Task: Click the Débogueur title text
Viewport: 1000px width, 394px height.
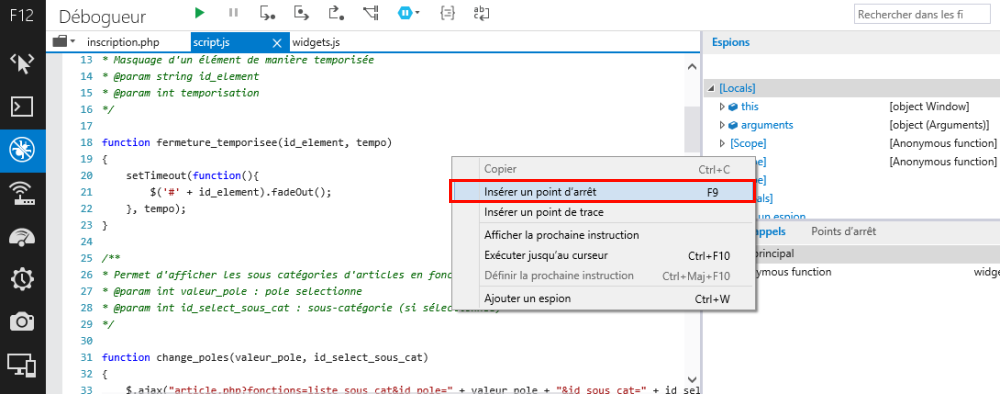Action: tap(102, 17)
